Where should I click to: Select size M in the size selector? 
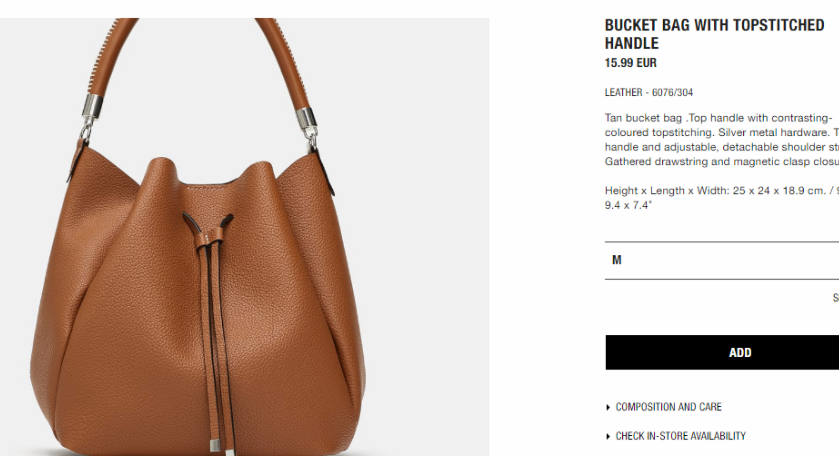point(722,260)
